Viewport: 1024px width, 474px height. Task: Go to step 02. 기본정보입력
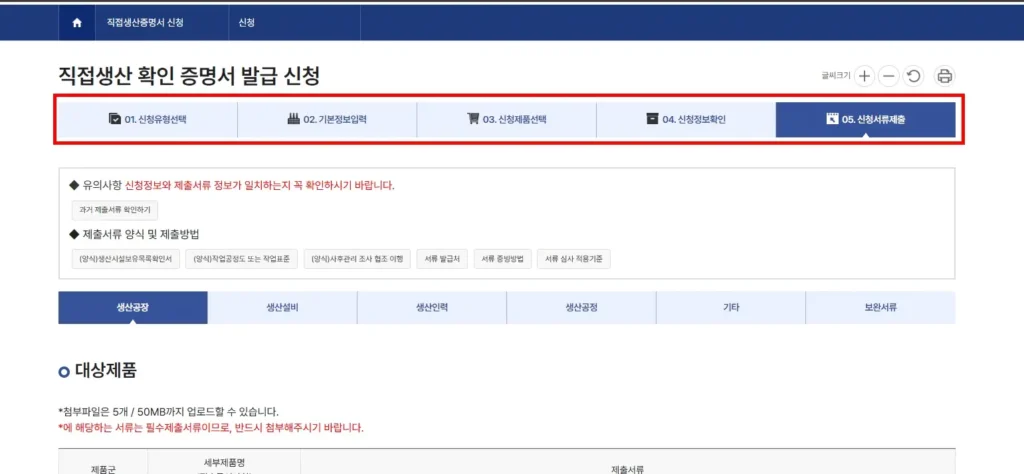(327, 120)
